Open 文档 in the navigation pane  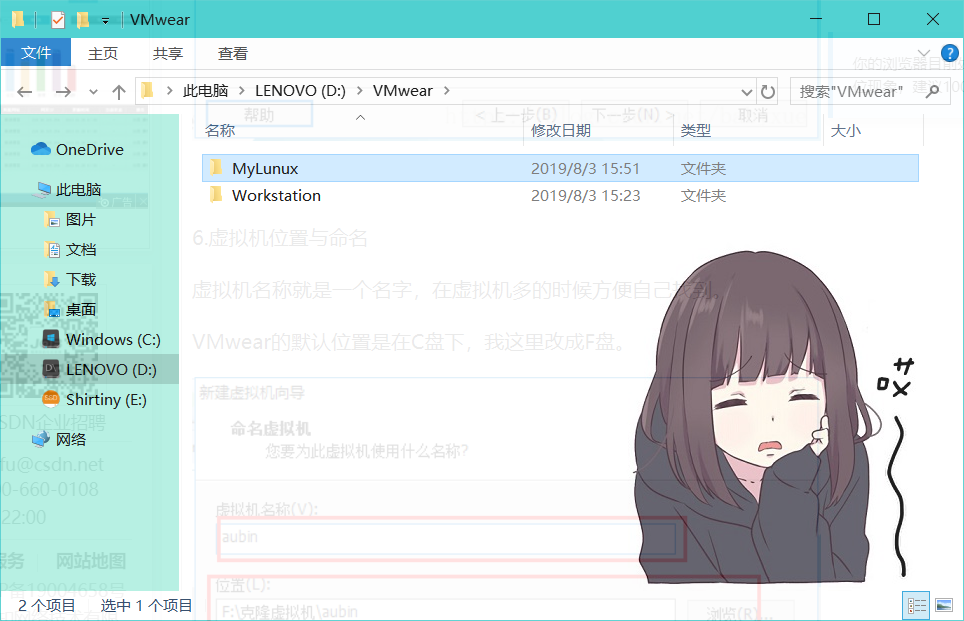81,250
